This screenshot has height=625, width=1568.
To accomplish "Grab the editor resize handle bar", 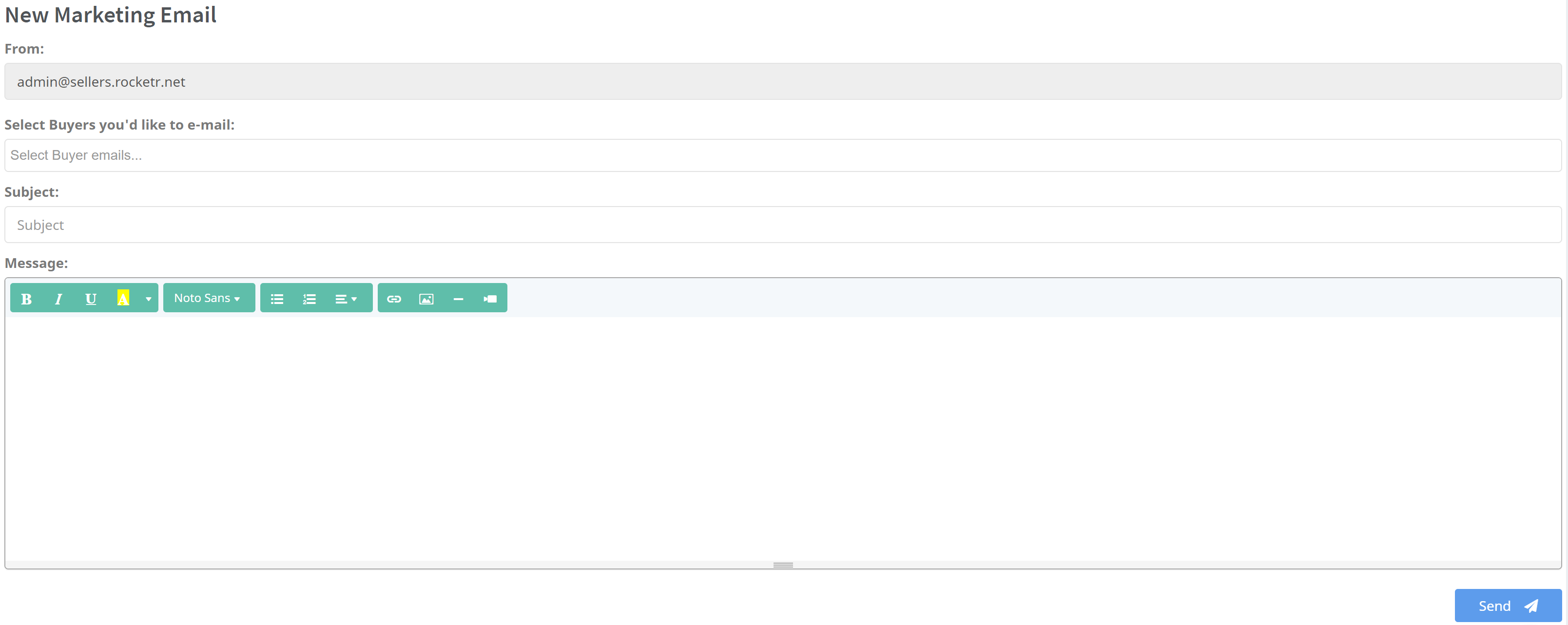I will [783, 565].
